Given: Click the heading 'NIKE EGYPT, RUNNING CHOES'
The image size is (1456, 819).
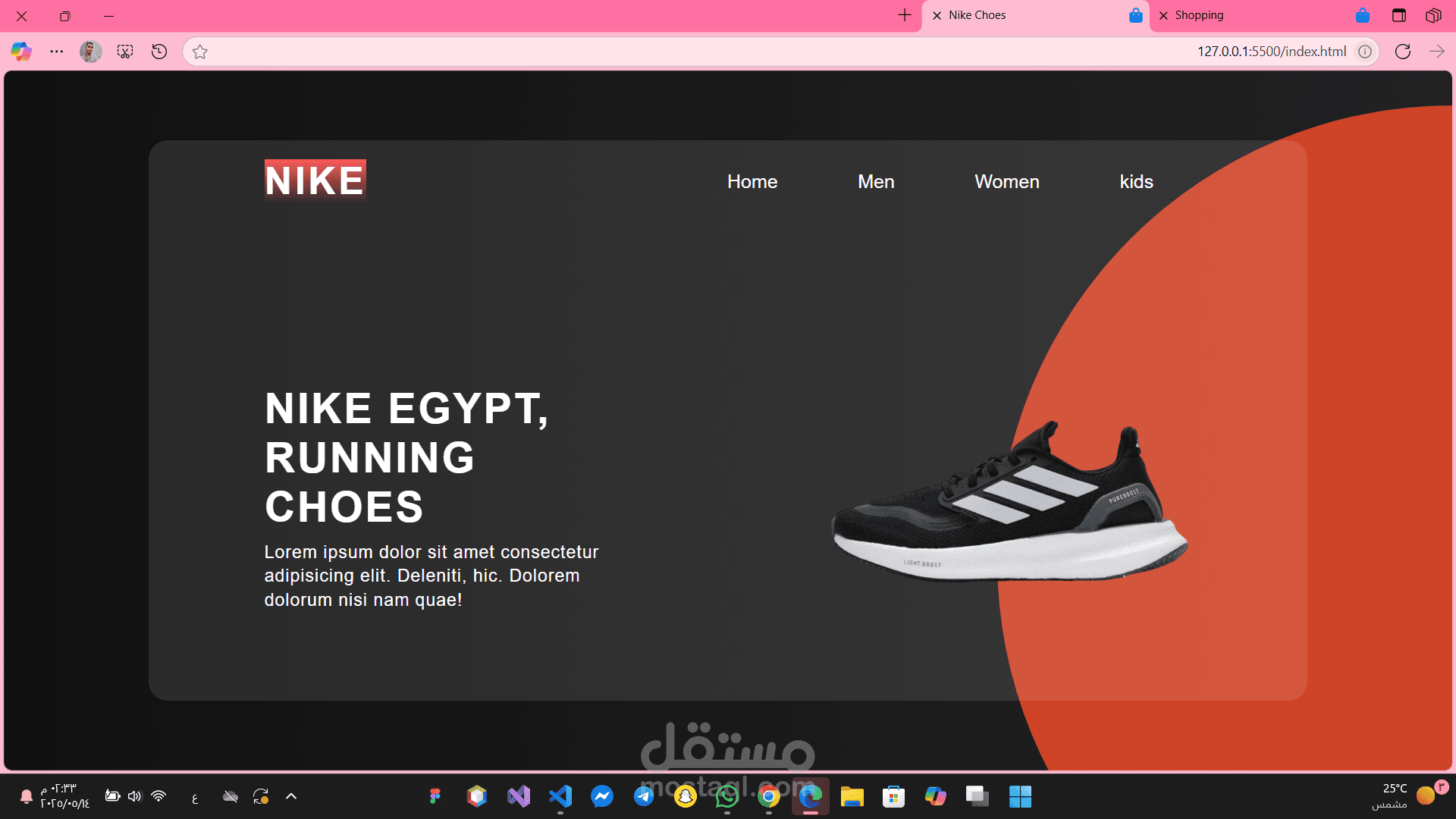Looking at the screenshot, I should click(406, 457).
